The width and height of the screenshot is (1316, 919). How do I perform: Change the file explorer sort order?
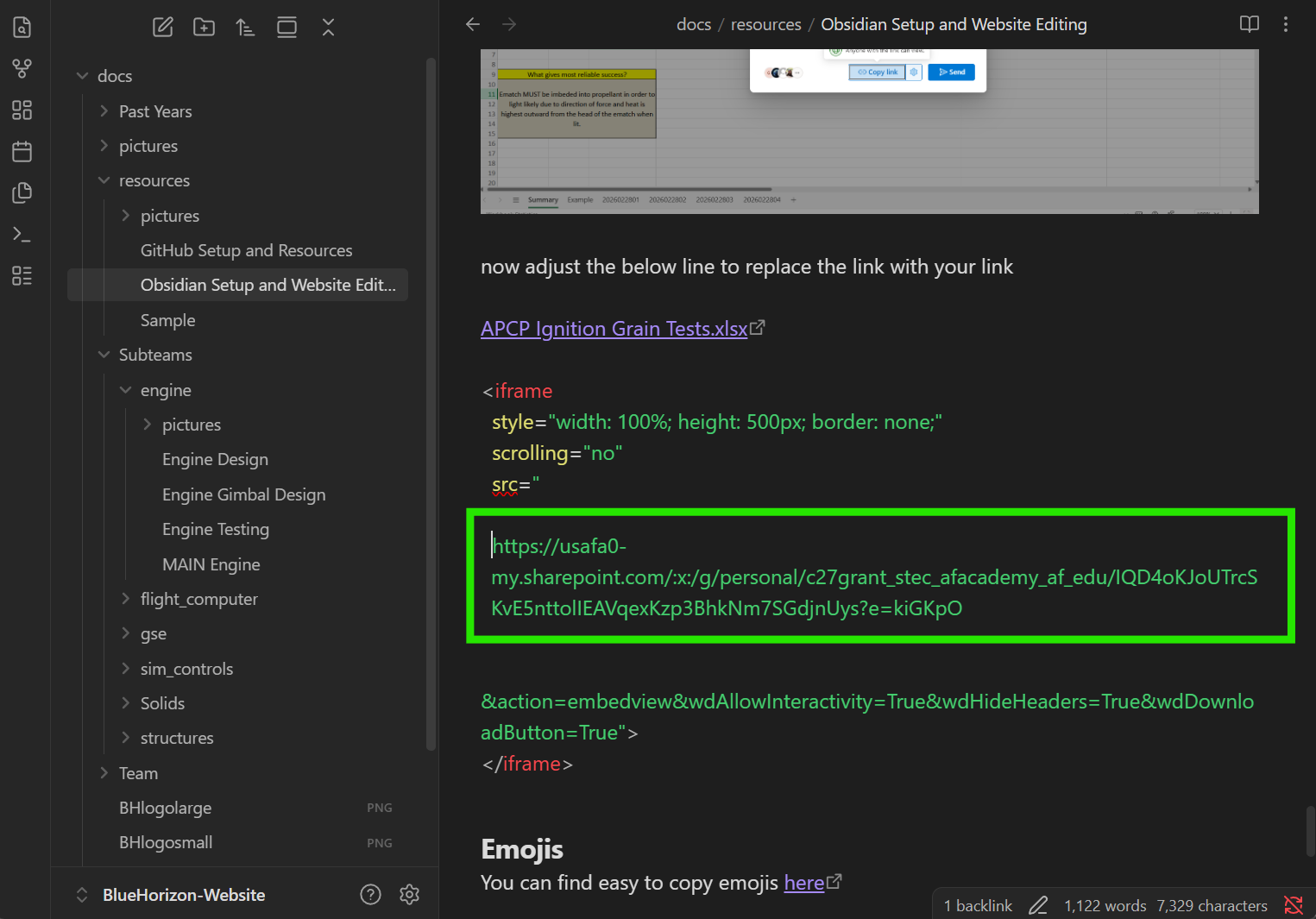[245, 27]
